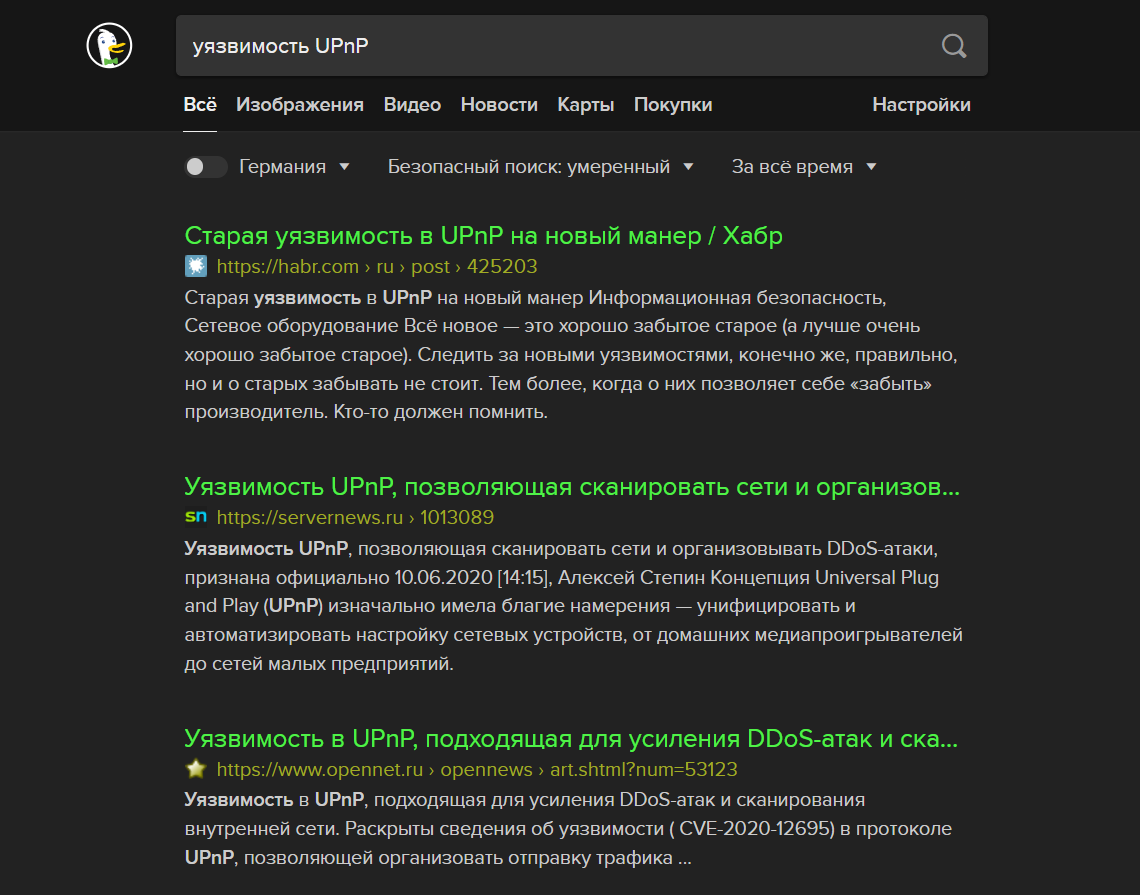Click the servernews.ru › 1013089 URL
The image size is (1140, 895).
(355, 518)
